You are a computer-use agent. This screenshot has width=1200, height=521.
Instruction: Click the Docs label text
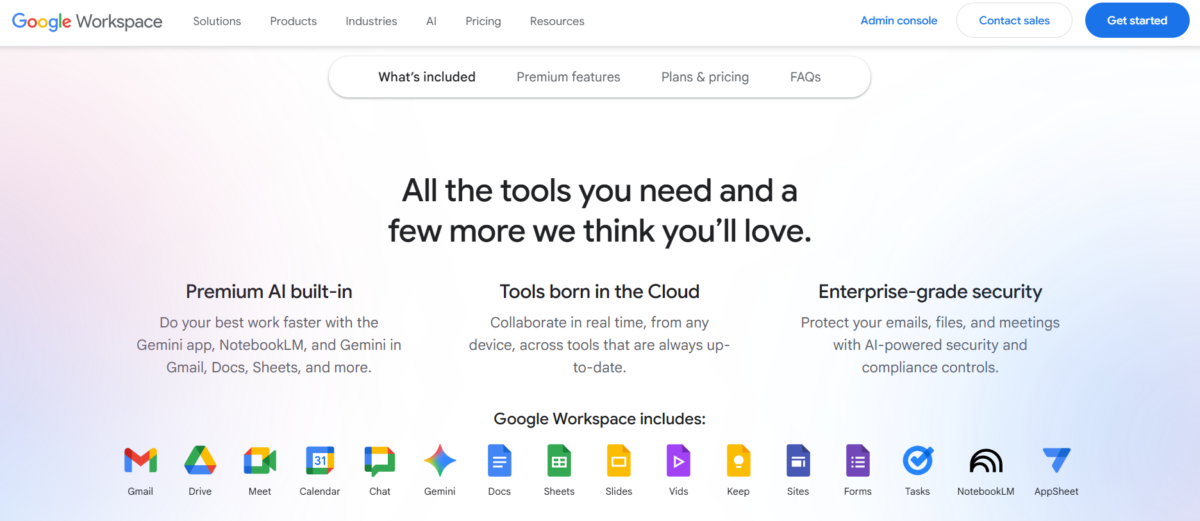[499, 491]
